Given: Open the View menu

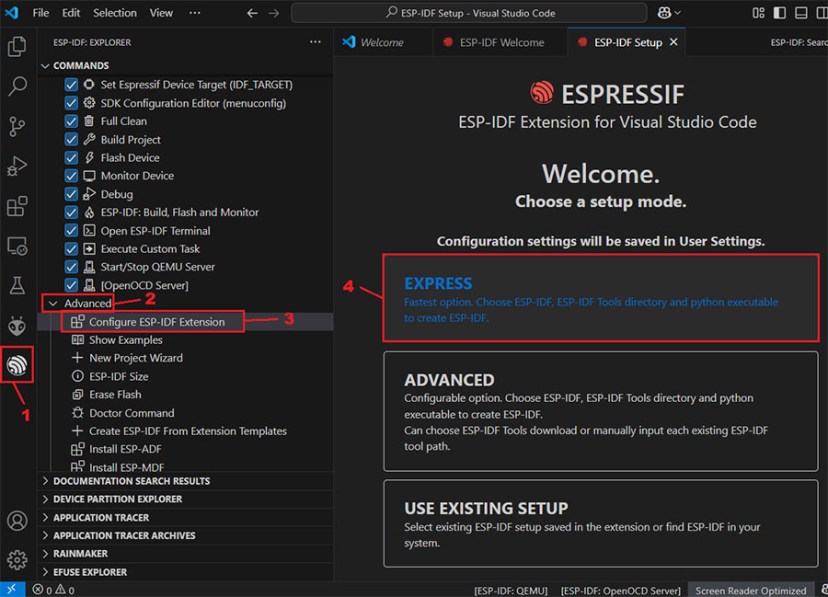Looking at the screenshot, I should click(x=160, y=13).
